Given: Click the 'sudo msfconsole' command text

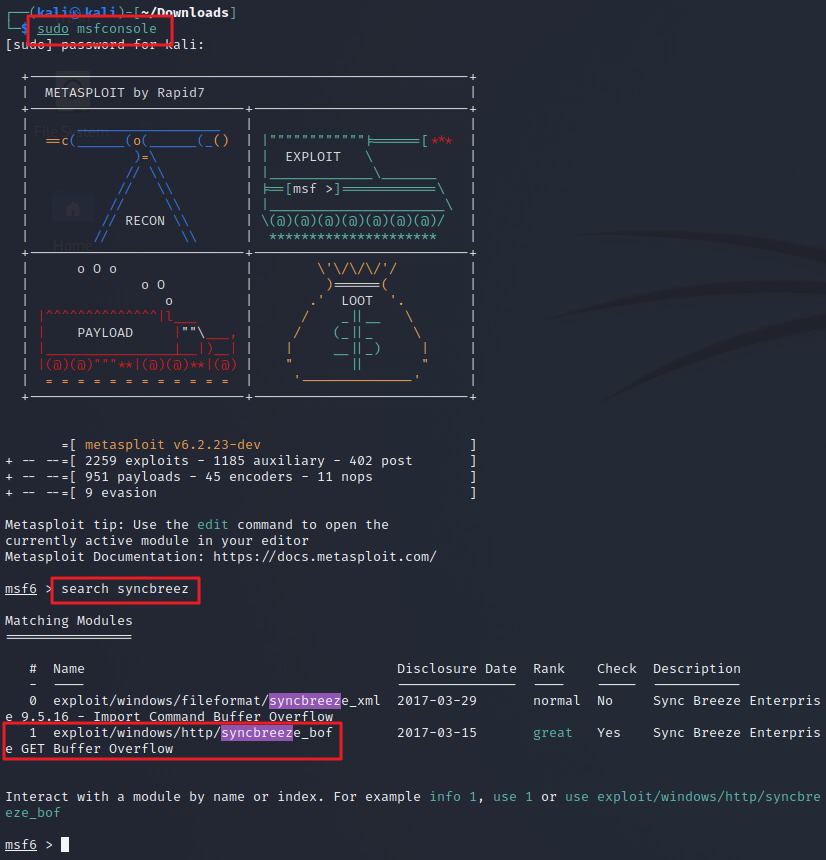Looking at the screenshot, I should [97, 29].
